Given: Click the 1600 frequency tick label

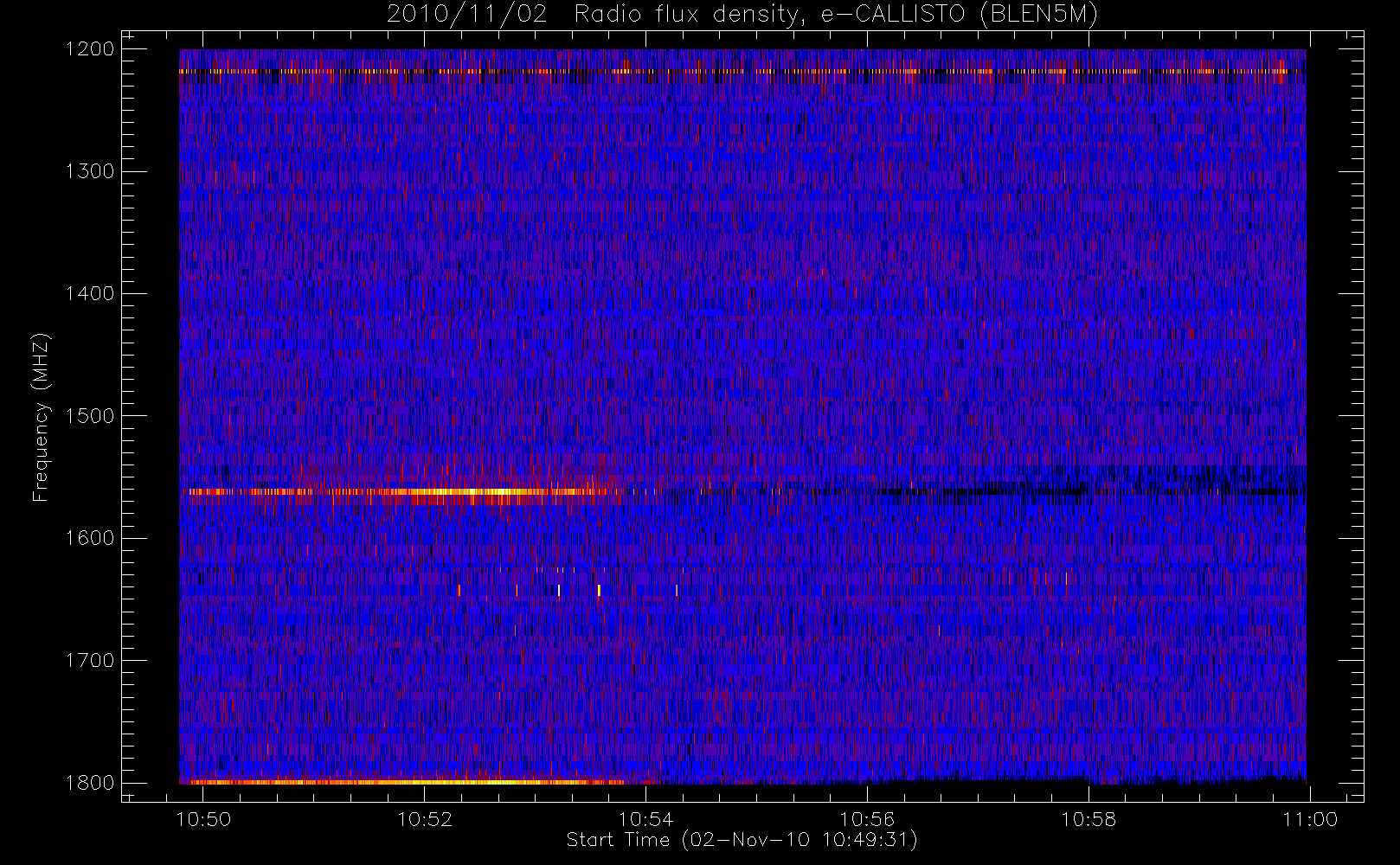Looking at the screenshot, I should click(90, 538).
